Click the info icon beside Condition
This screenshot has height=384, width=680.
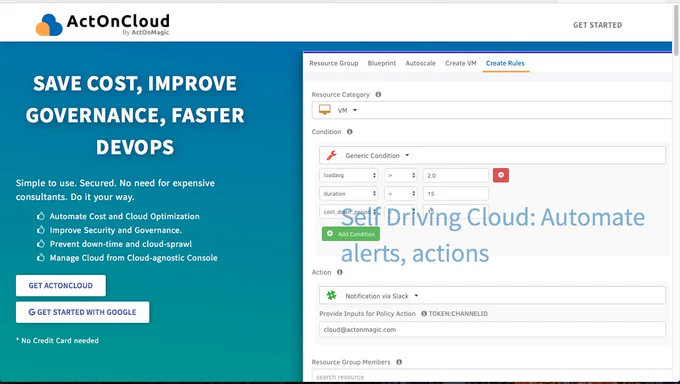pos(350,131)
